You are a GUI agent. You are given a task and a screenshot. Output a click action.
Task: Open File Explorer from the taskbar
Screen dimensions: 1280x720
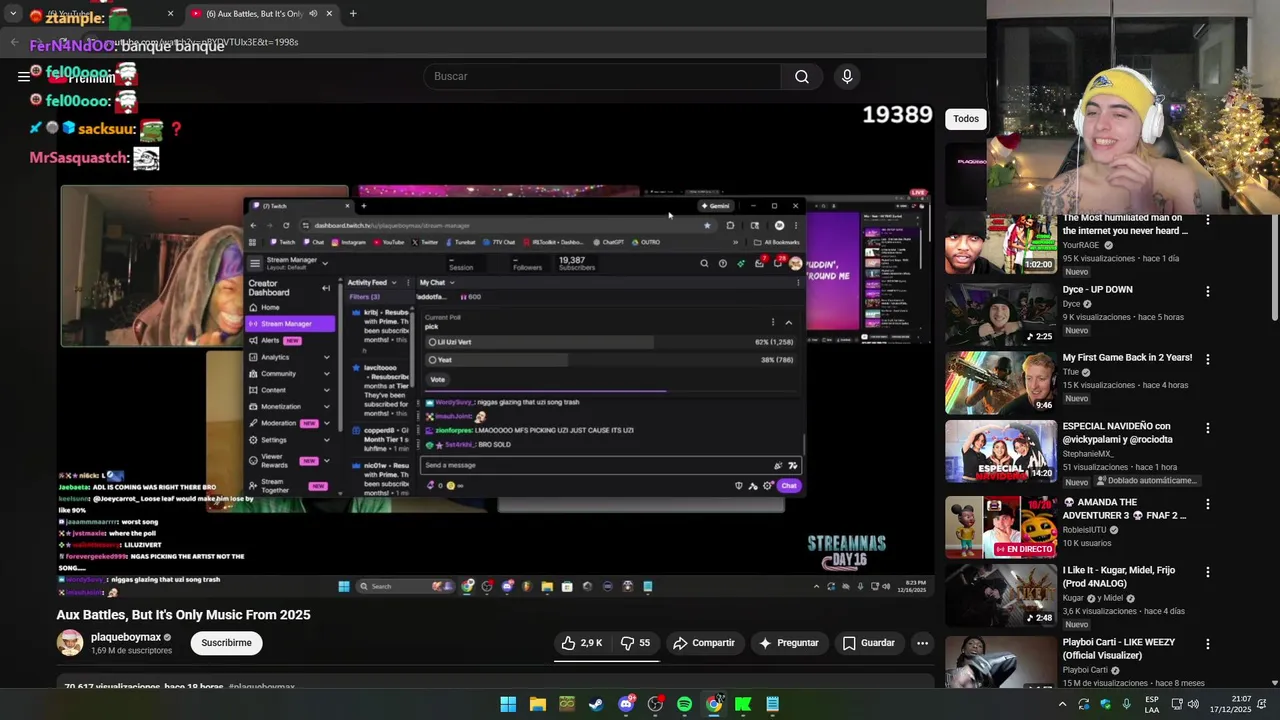537,704
